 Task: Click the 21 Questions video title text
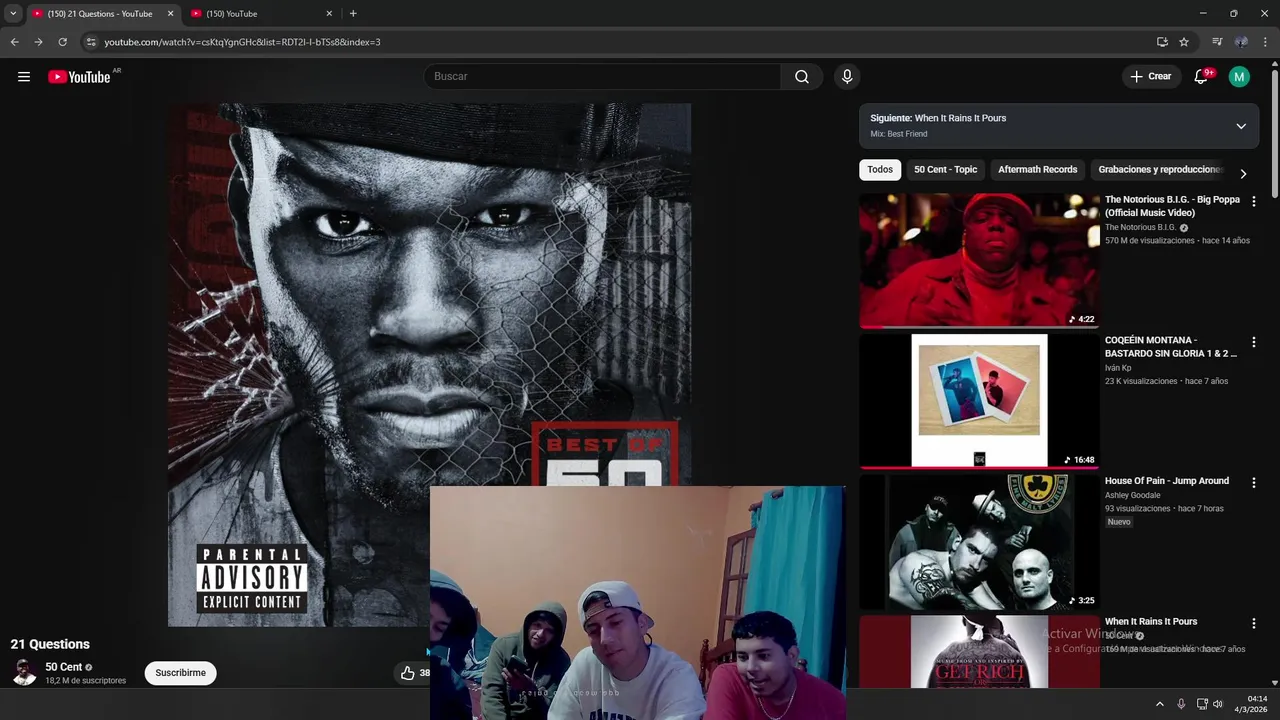coord(50,645)
